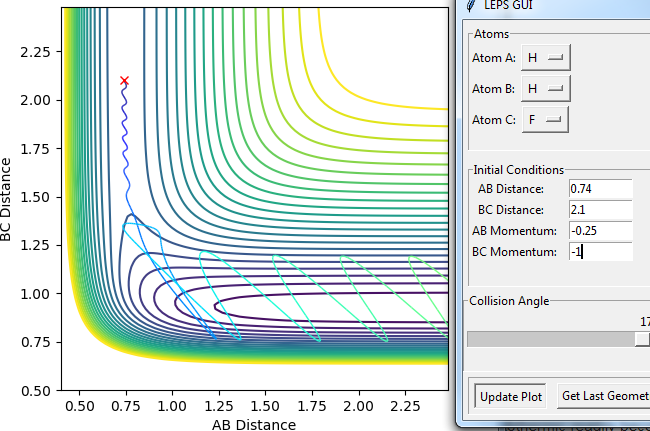Click the Get Last Geometry button
The height and width of the screenshot is (431, 650).
coord(603,396)
